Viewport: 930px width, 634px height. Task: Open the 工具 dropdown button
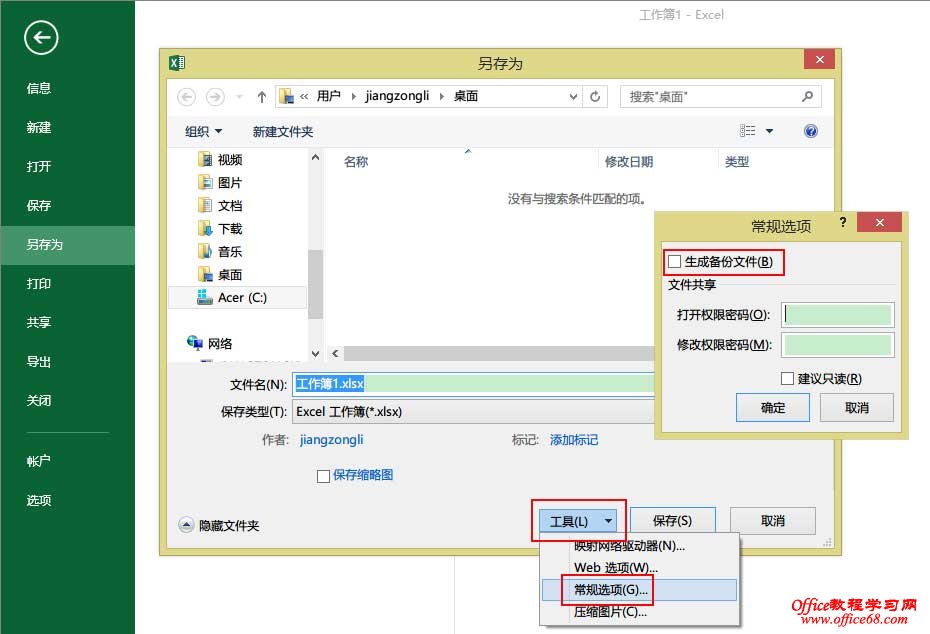tap(578, 521)
